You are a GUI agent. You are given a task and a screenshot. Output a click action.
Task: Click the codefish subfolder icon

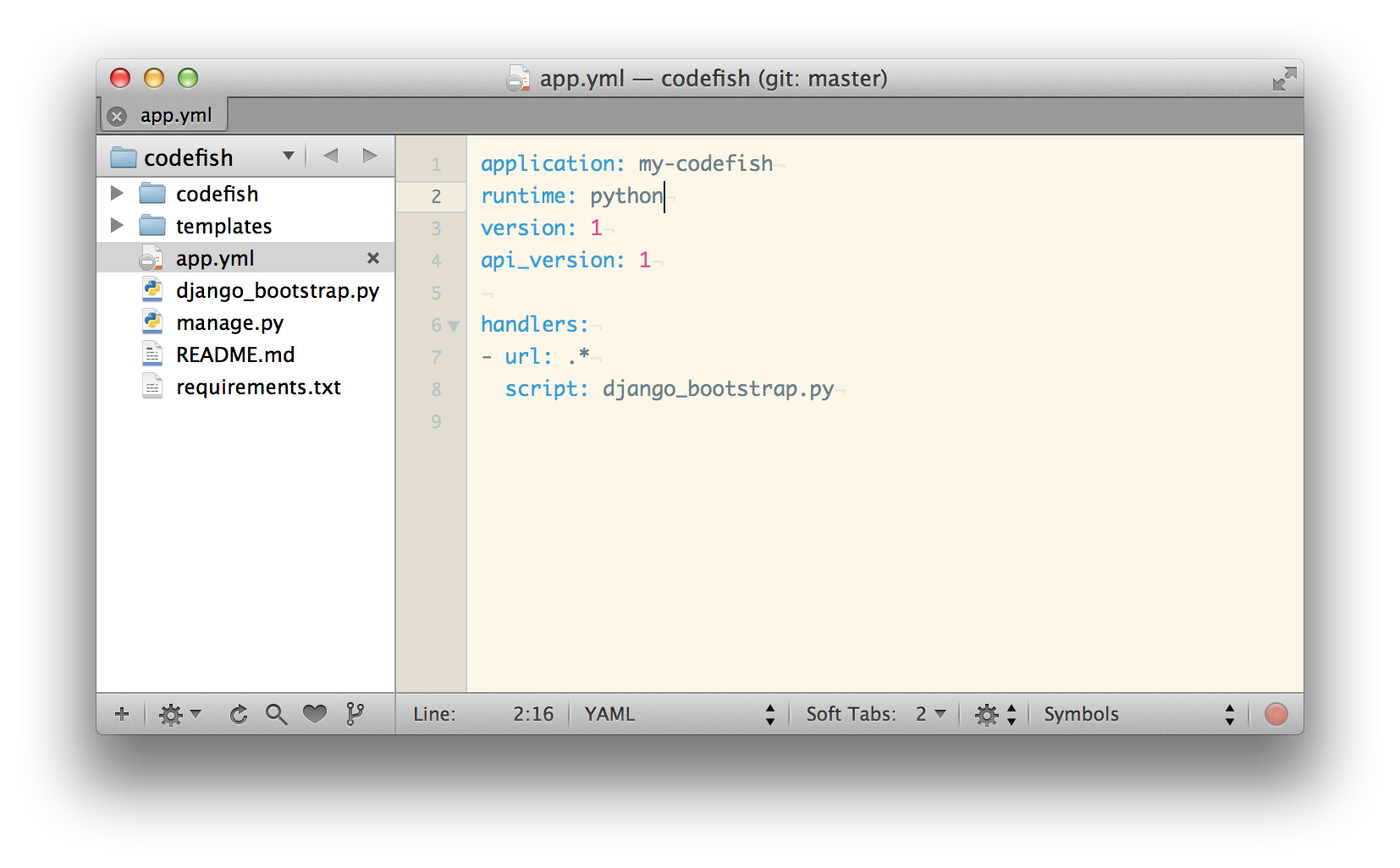click(x=152, y=194)
